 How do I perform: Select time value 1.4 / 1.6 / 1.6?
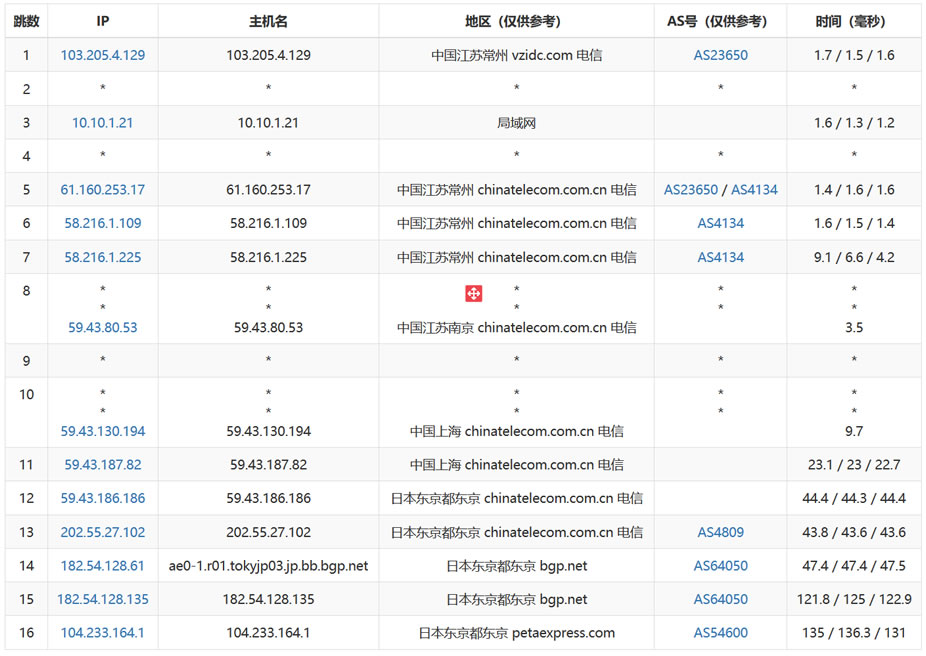coord(854,190)
